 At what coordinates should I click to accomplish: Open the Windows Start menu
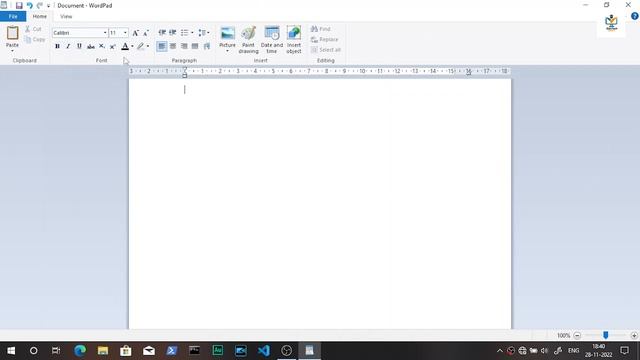pos(11,351)
